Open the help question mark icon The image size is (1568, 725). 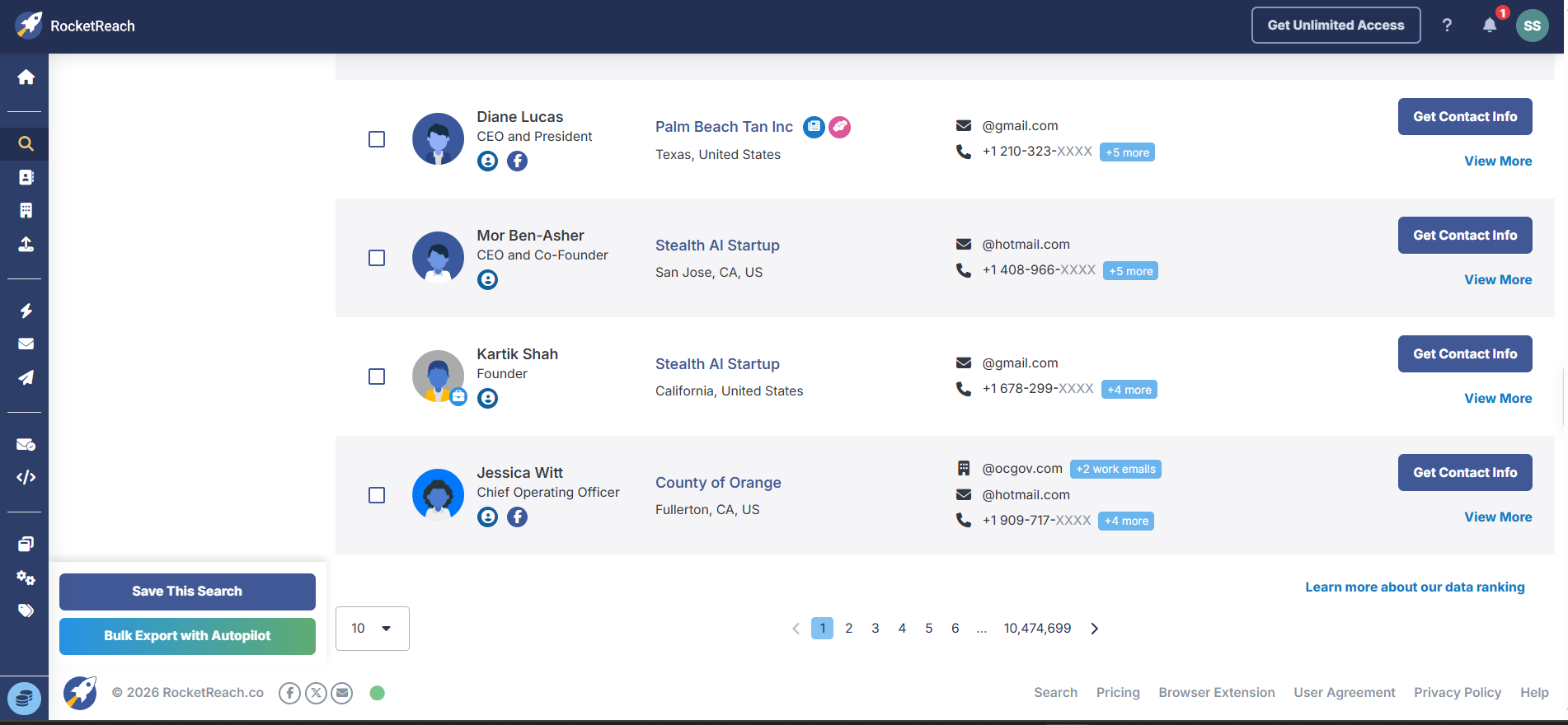1447,26
